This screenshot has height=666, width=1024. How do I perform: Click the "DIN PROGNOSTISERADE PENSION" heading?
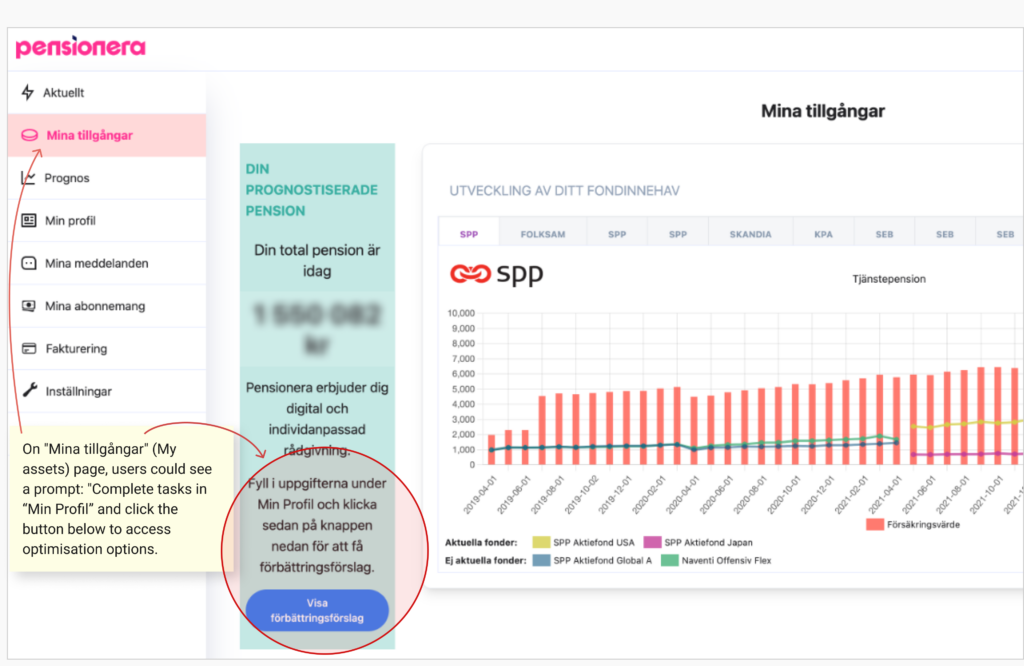[312, 190]
